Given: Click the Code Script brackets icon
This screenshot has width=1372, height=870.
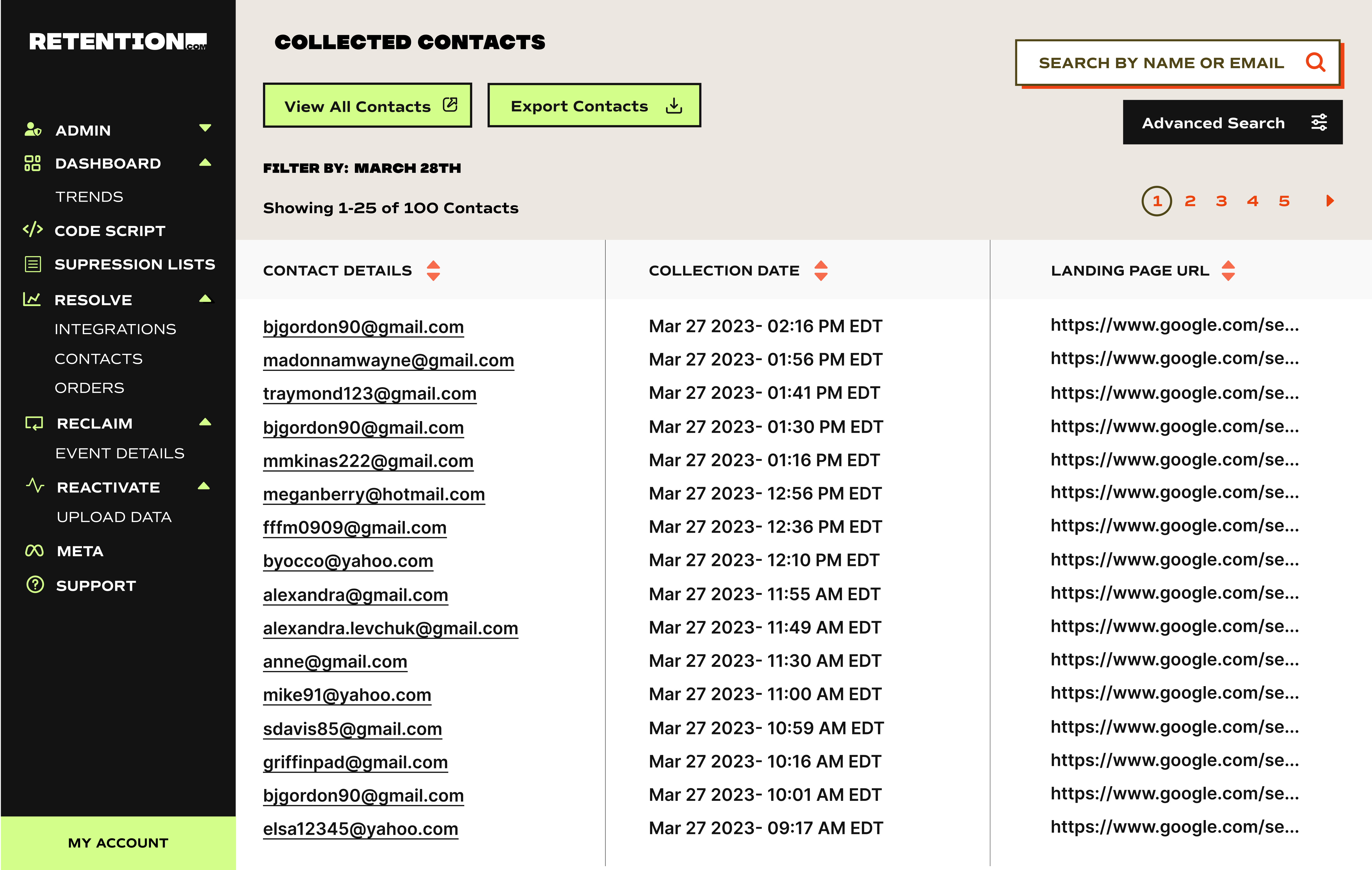Looking at the screenshot, I should point(32,229).
